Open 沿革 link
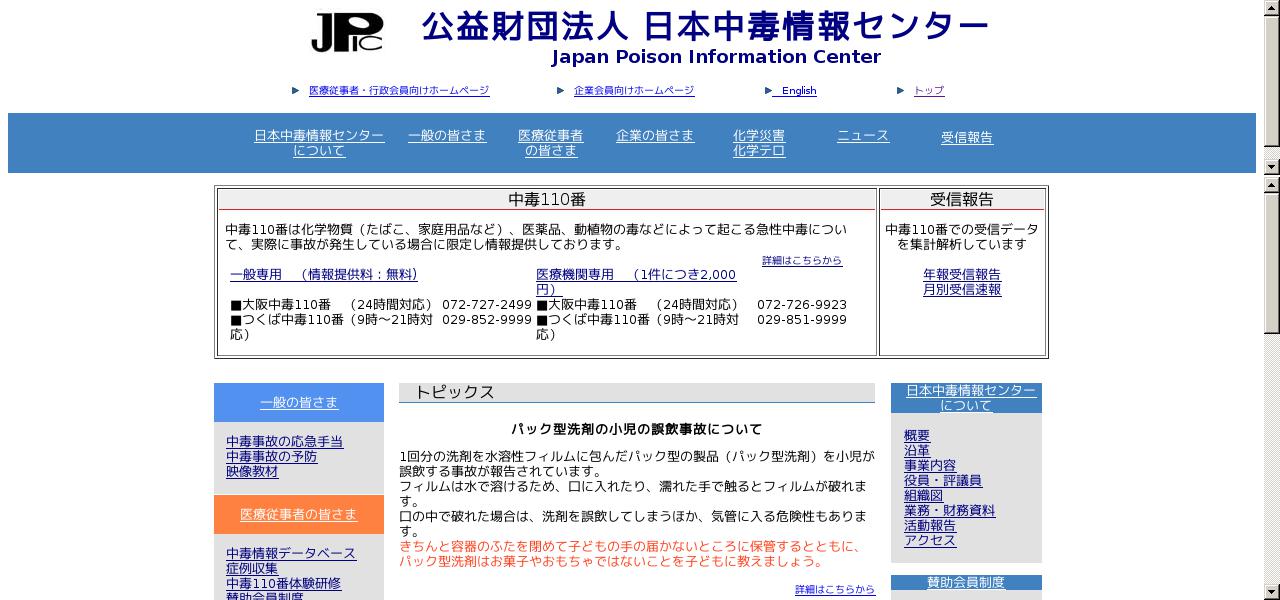The width and height of the screenshot is (1280, 600). tap(917, 451)
